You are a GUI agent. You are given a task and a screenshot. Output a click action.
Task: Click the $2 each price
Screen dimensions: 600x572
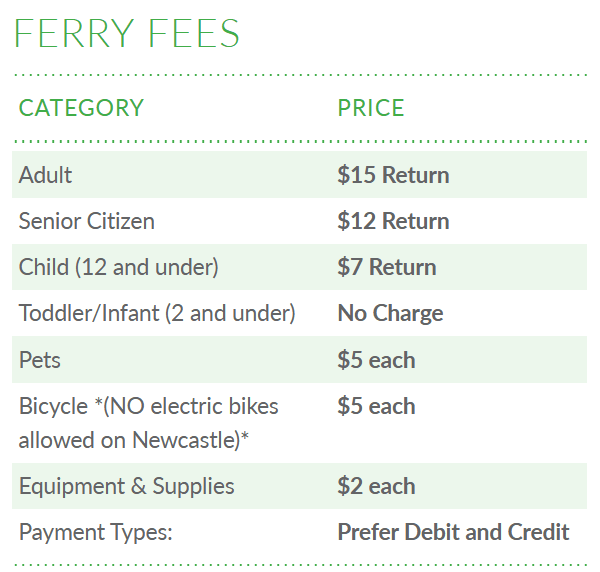376,487
